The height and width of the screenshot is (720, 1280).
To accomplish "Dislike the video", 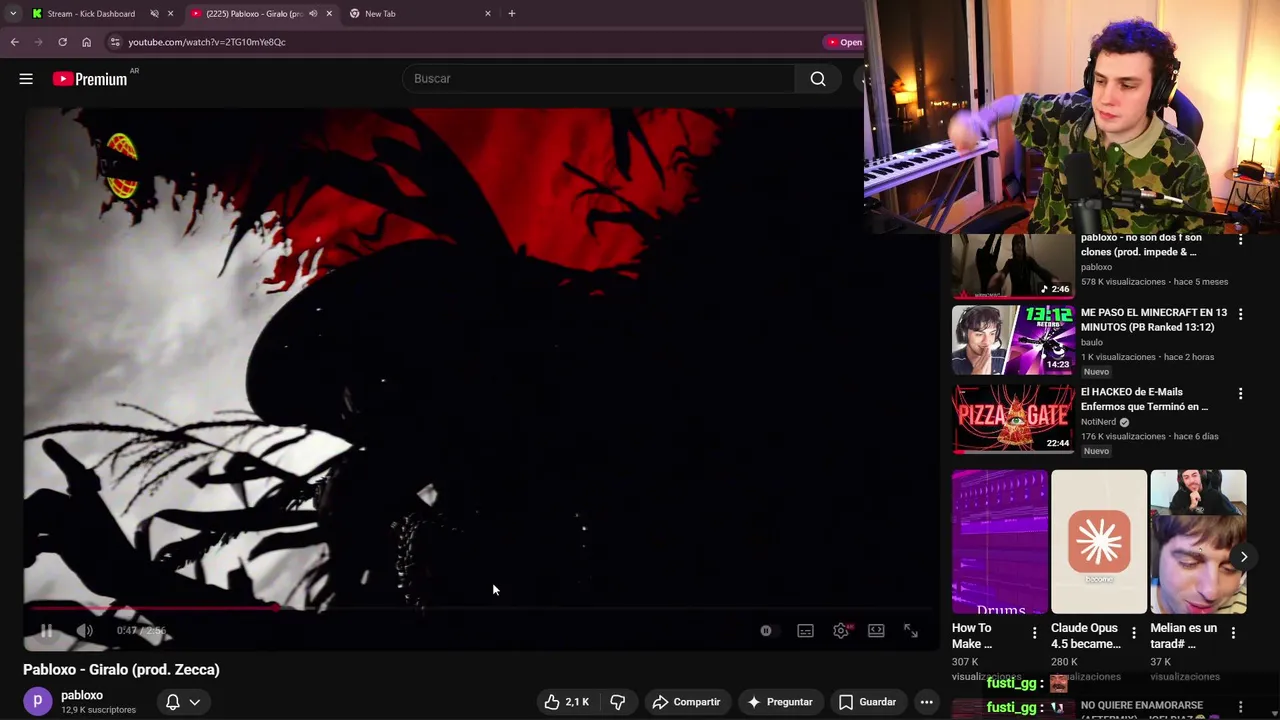I will tap(618, 702).
